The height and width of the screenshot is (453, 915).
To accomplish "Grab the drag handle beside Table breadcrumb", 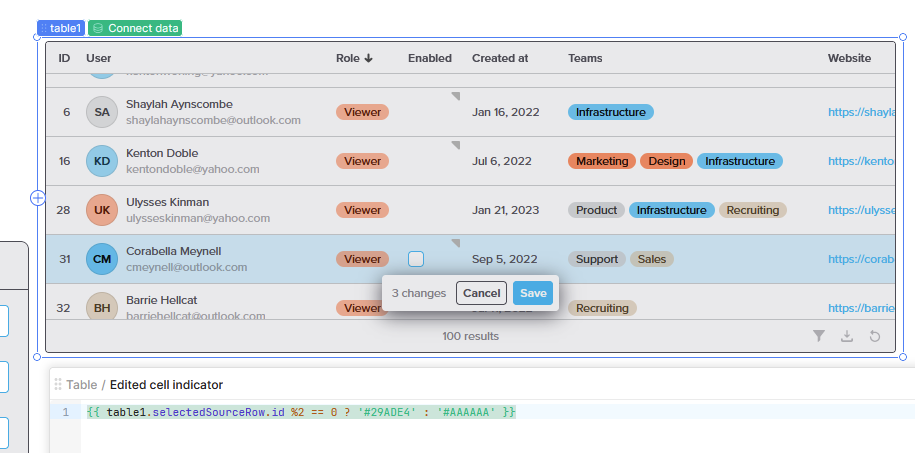I will tap(58, 385).
